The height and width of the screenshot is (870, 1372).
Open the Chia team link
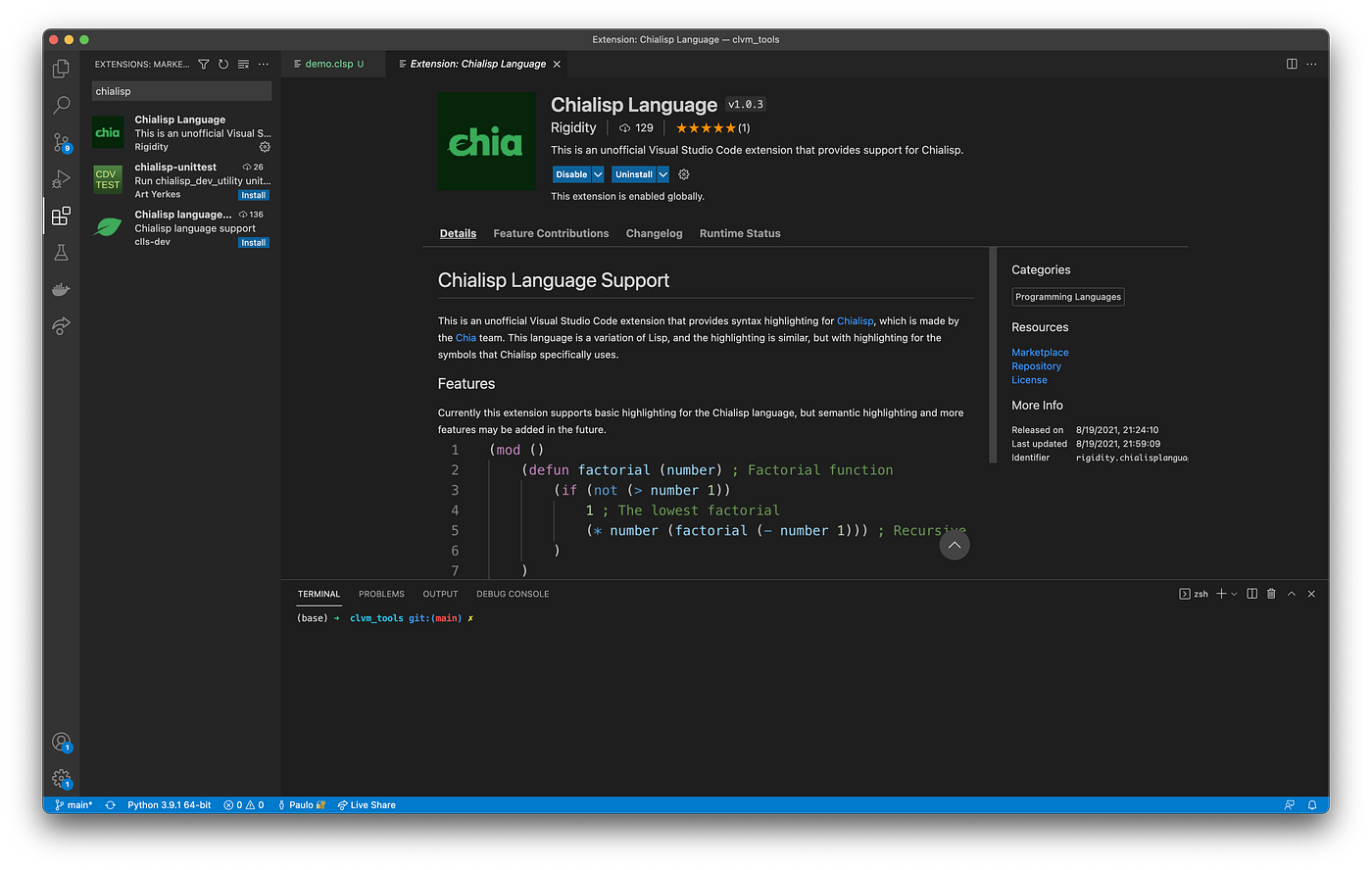(x=465, y=338)
